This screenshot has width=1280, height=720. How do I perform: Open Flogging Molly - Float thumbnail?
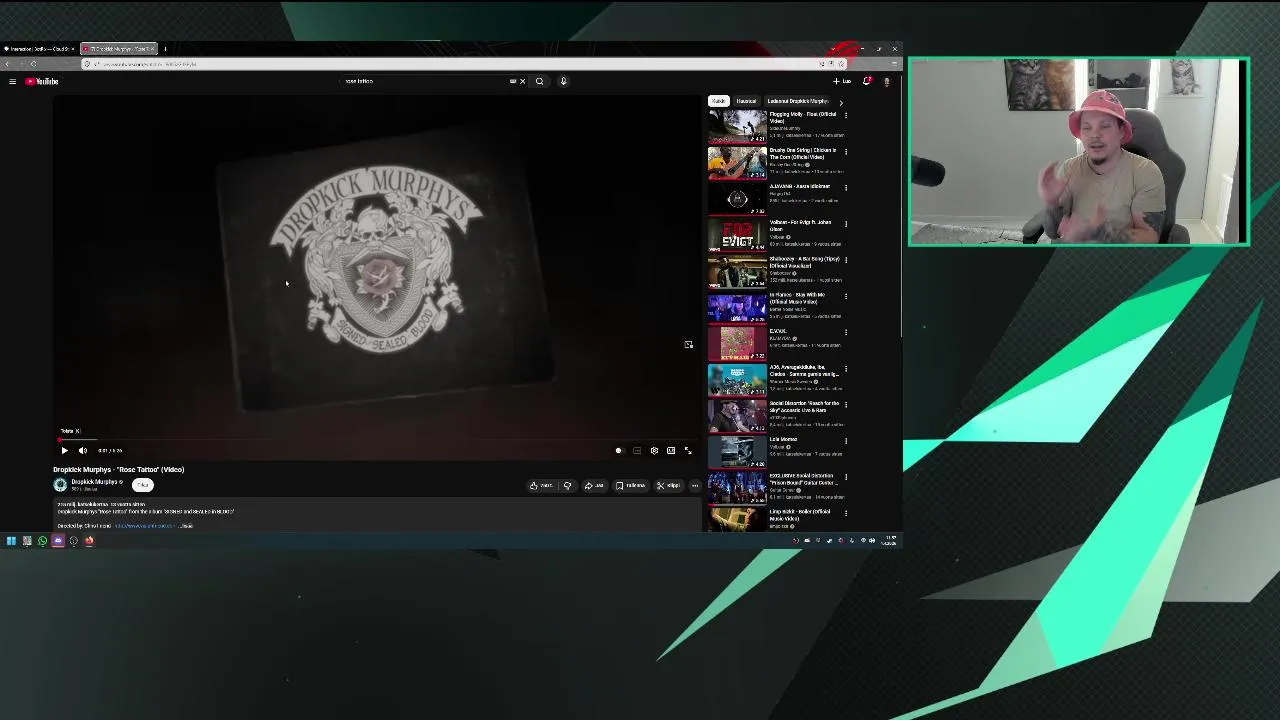tap(737, 127)
